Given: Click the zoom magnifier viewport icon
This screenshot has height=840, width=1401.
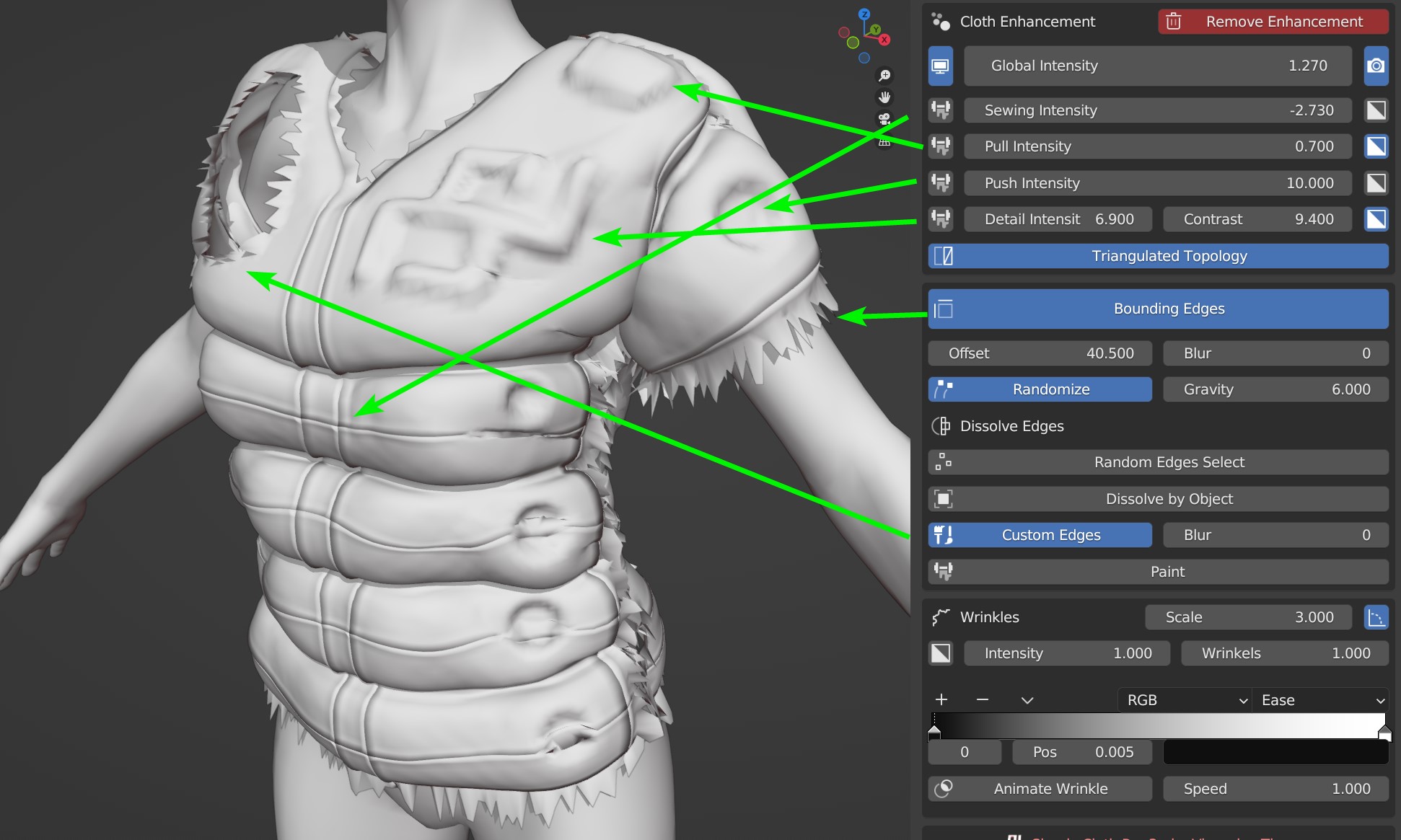Looking at the screenshot, I should click(884, 76).
